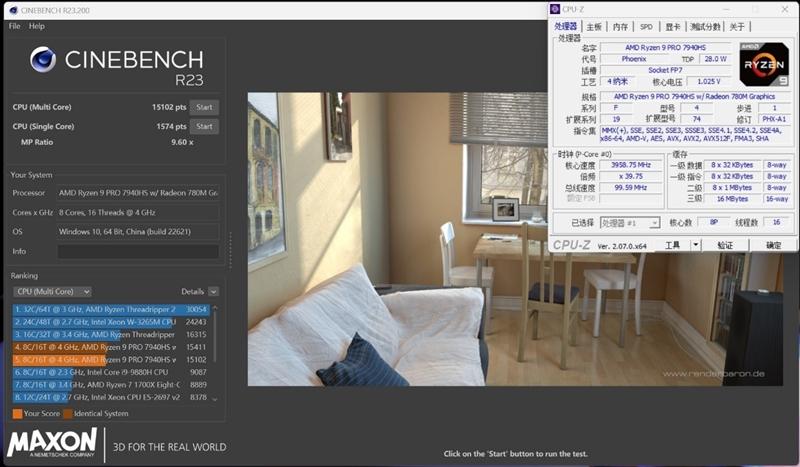Screen dimensions: 800x467
Task: Select ranking entry 2 Intel Xeon W-3265M
Action: 111,322
